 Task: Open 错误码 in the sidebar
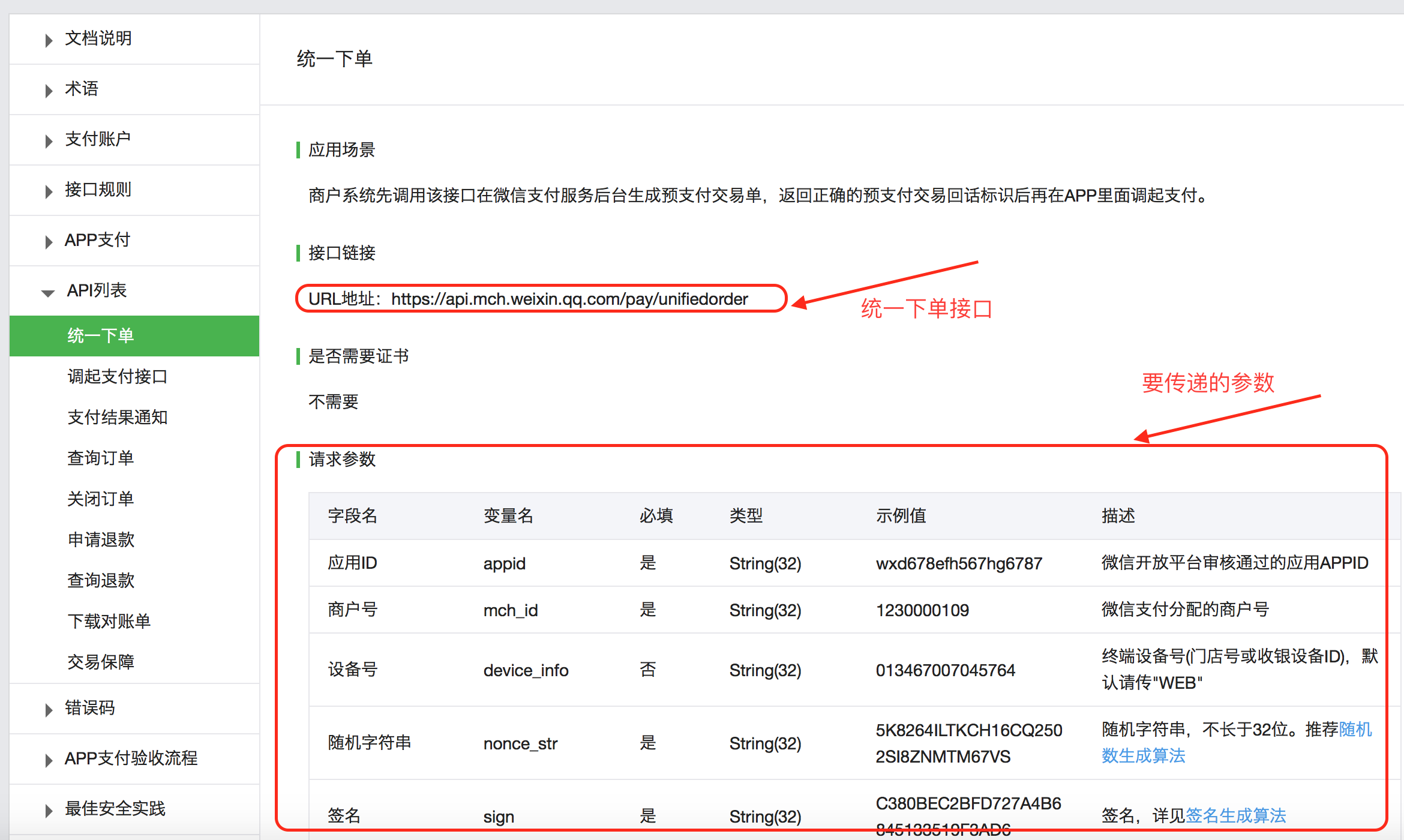(x=90, y=708)
